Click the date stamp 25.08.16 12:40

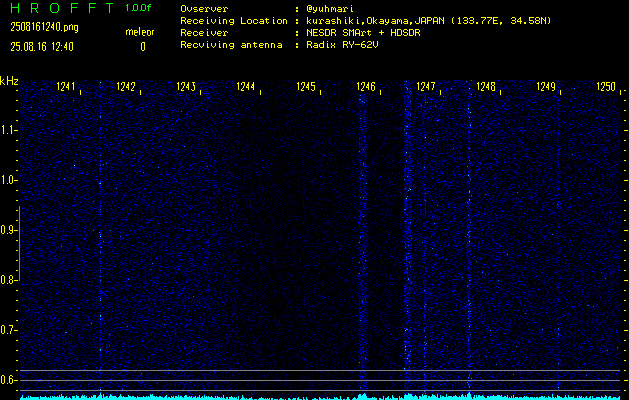click(42, 47)
